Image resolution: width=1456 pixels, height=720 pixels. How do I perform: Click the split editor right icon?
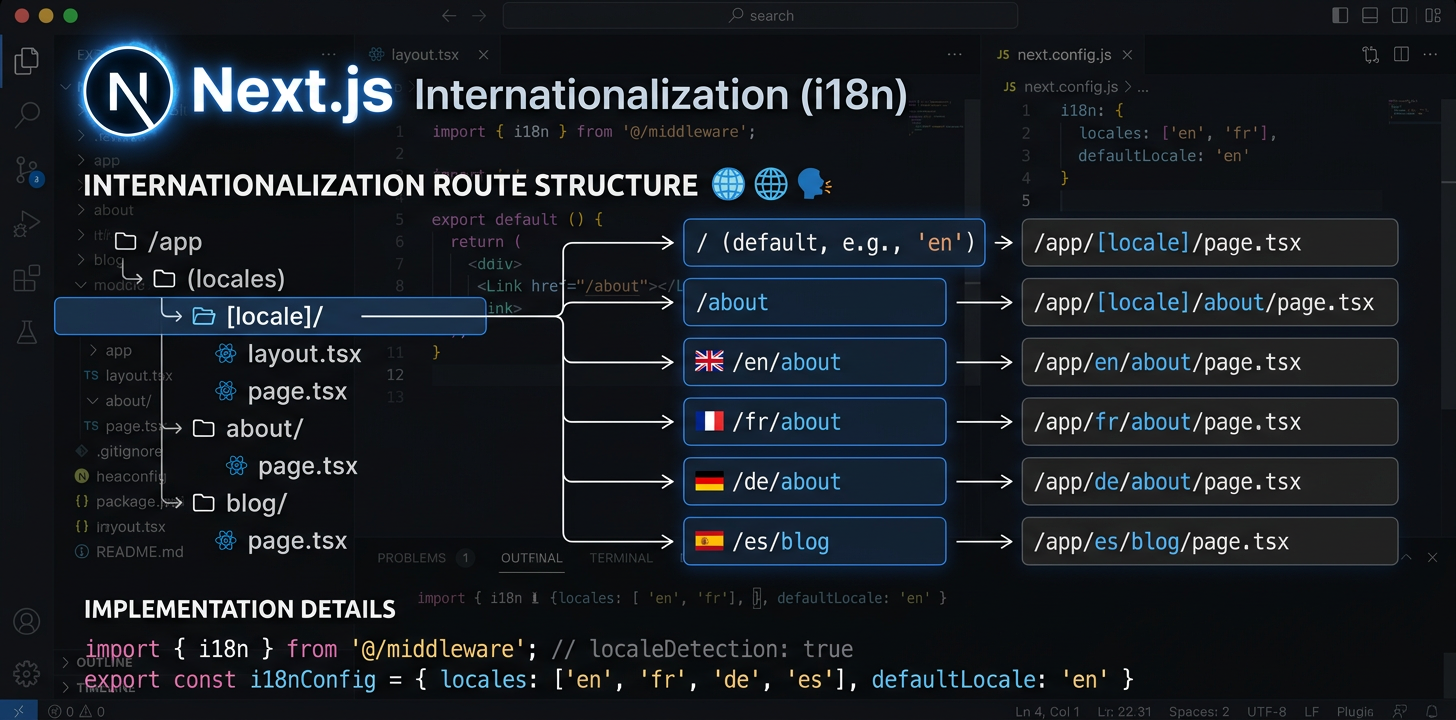pyautogui.click(x=1401, y=55)
